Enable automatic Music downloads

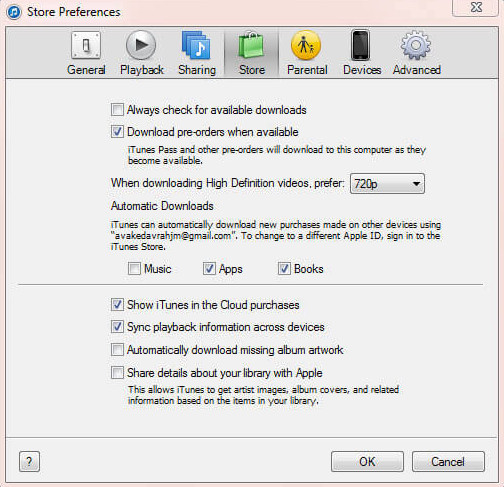[134, 268]
